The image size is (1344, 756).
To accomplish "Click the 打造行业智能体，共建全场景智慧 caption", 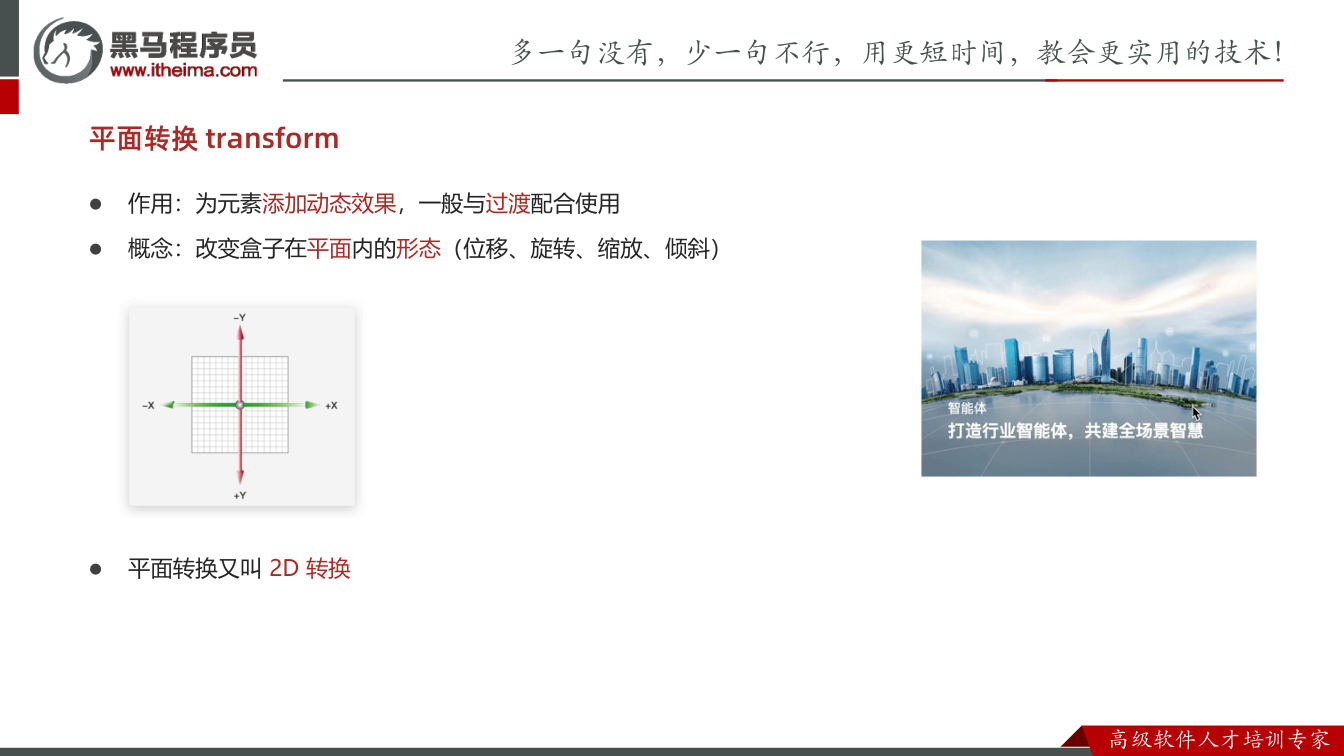I will tap(1075, 431).
